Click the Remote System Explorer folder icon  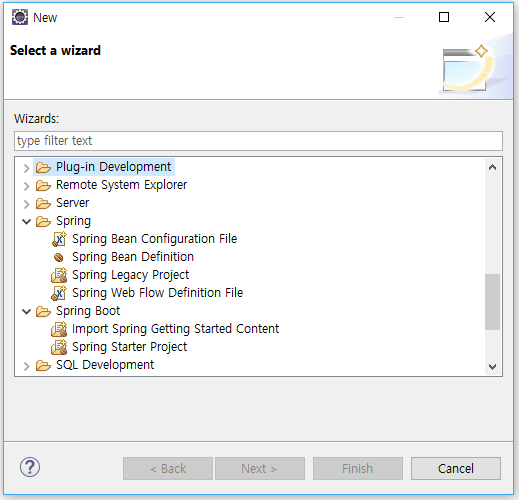43,185
